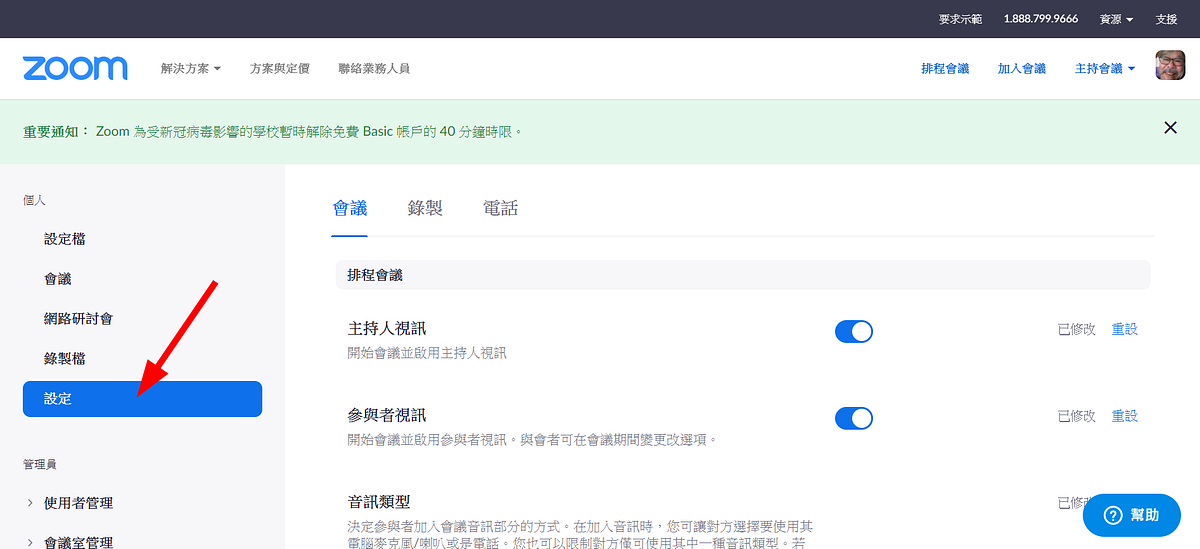The image size is (1200, 549).
Task: Dismiss the green notification banner
Action: (x=1170, y=127)
